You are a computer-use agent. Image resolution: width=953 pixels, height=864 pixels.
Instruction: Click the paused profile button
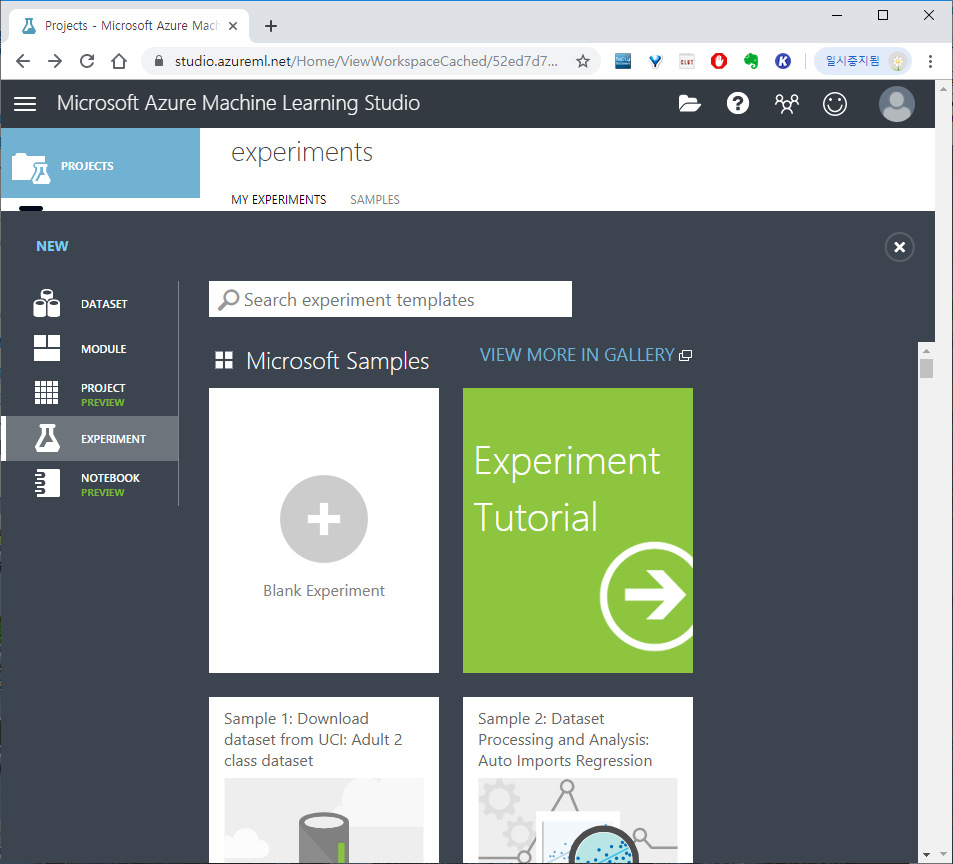coord(862,61)
